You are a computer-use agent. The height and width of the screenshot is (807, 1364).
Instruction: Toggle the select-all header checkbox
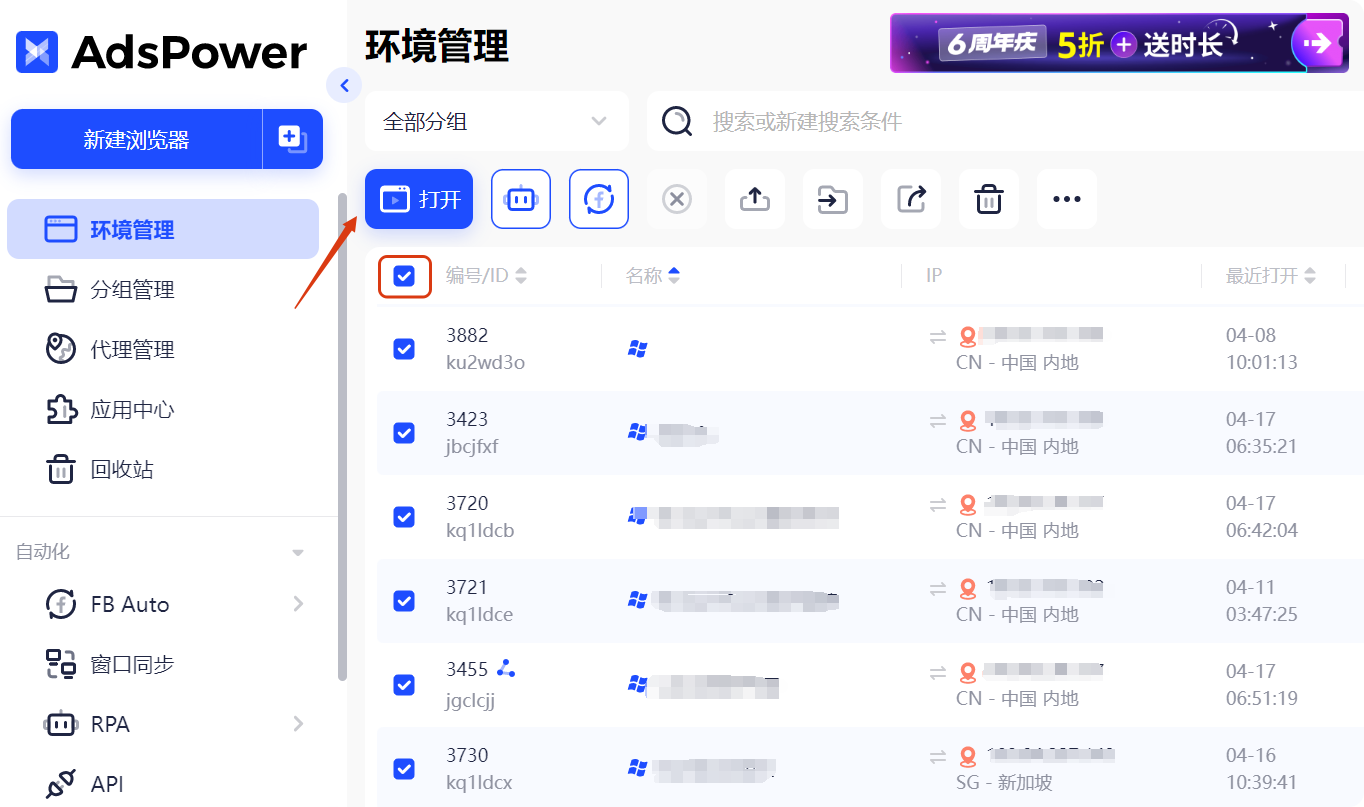pyautogui.click(x=404, y=276)
